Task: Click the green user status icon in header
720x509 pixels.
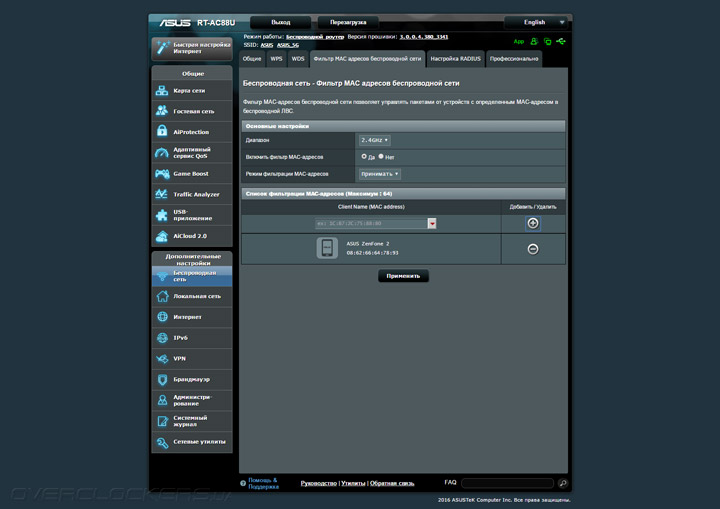Action: (x=534, y=41)
